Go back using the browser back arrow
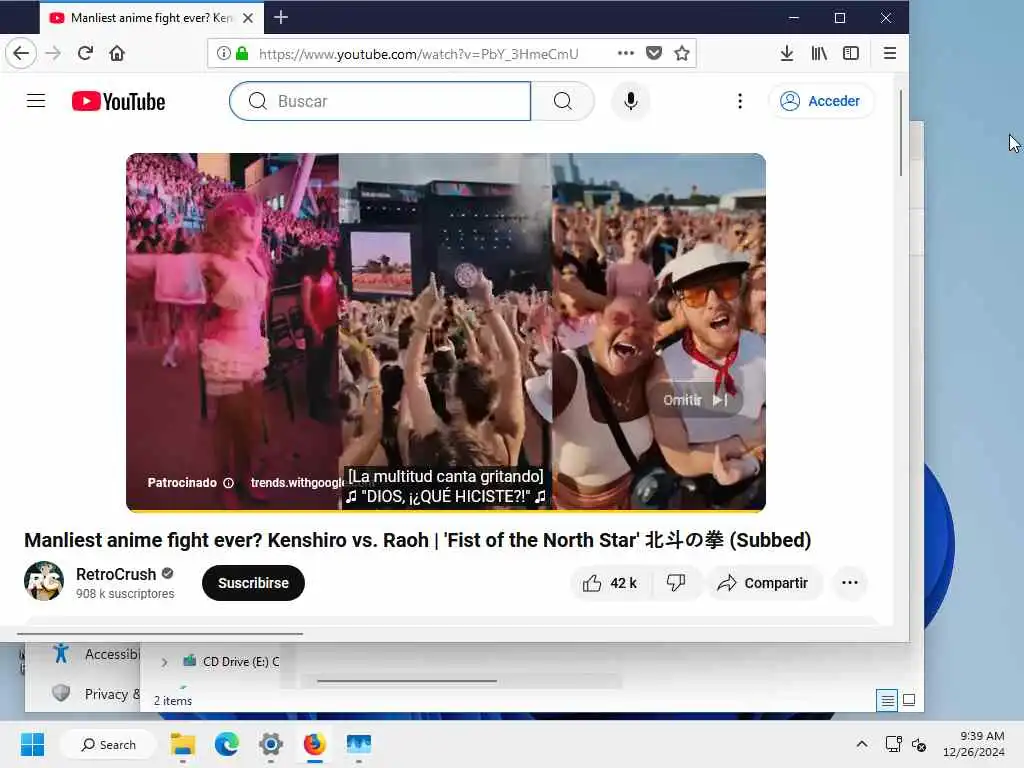The height and width of the screenshot is (768, 1024). [x=21, y=53]
